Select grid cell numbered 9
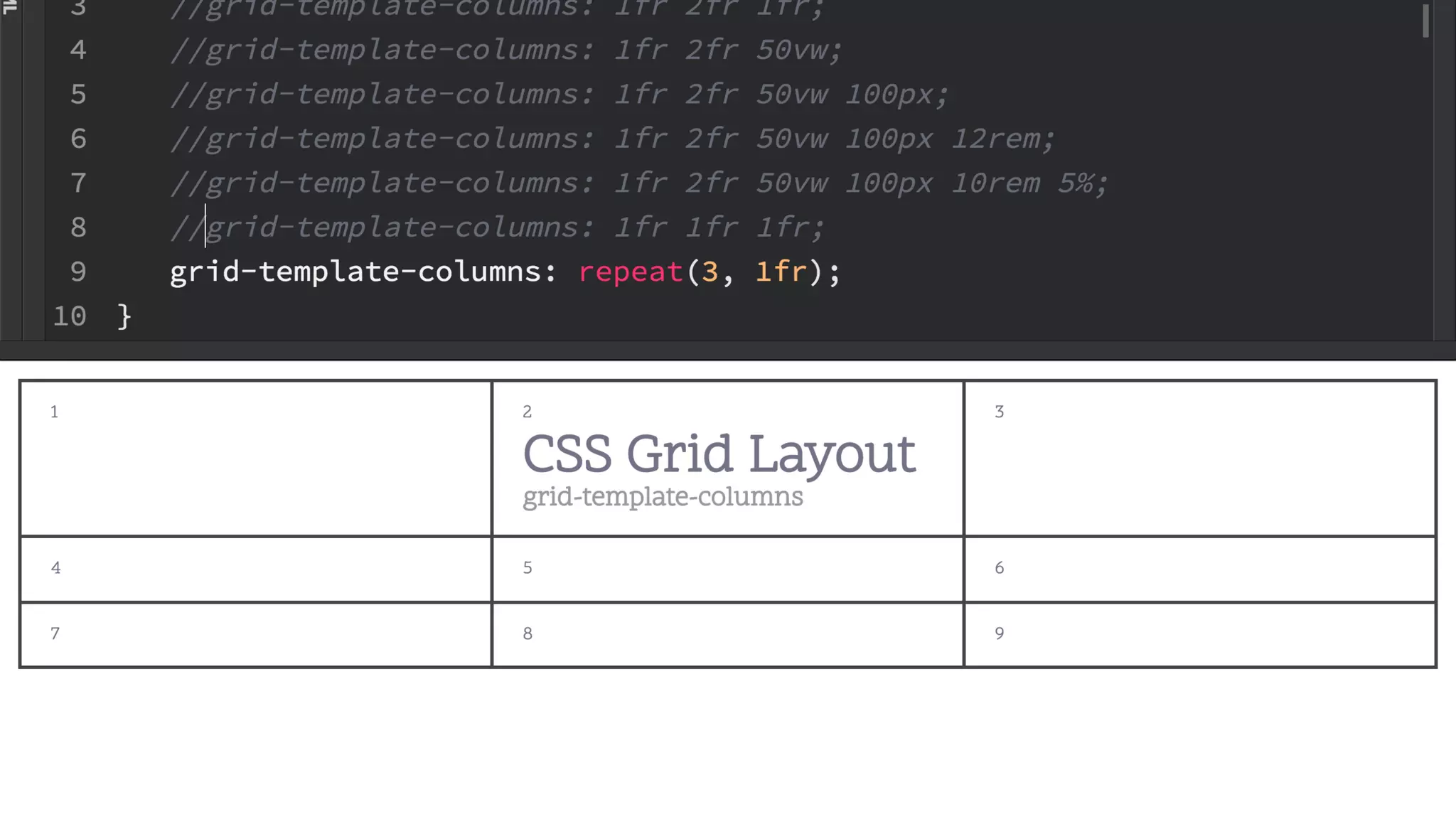The width and height of the screenshot is (1456, 819). click(x=1199, y=634)
